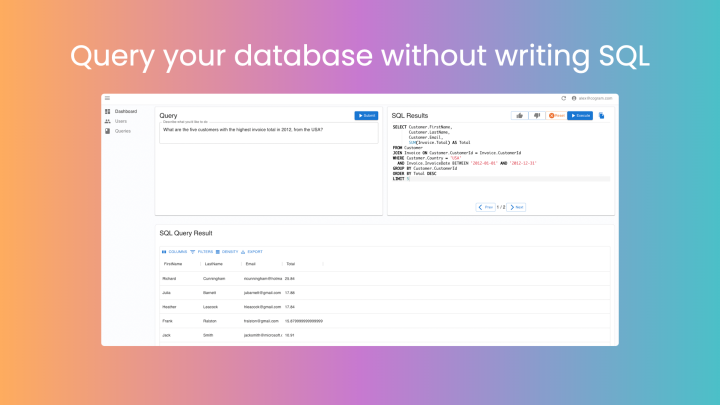The width and height of the screenshot is (720, 405).
Task: Go to Dashboard in sidebar
Action: [125, 111]
